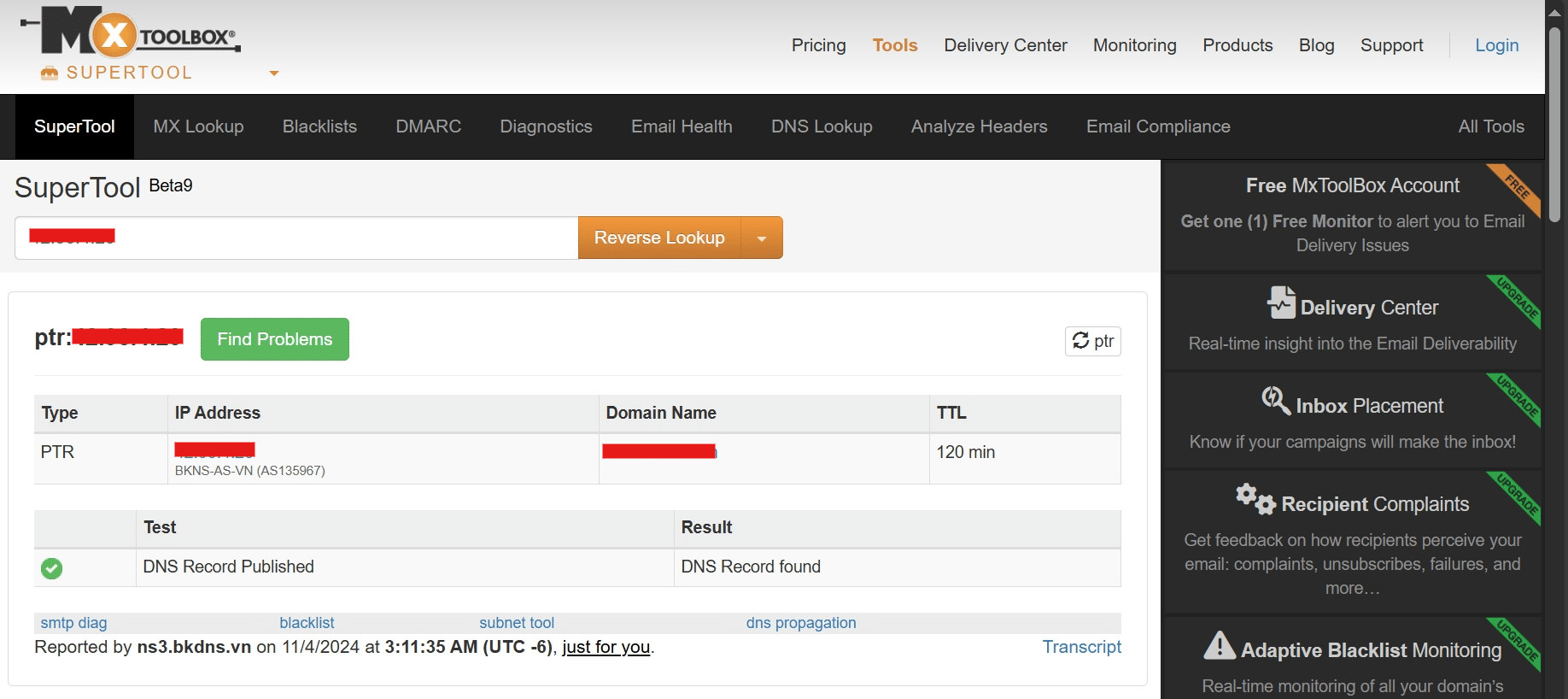Click the Inbox Placement magnifier icon
This screenshot has height=699, width=1568.
(x=1276, y=401)
